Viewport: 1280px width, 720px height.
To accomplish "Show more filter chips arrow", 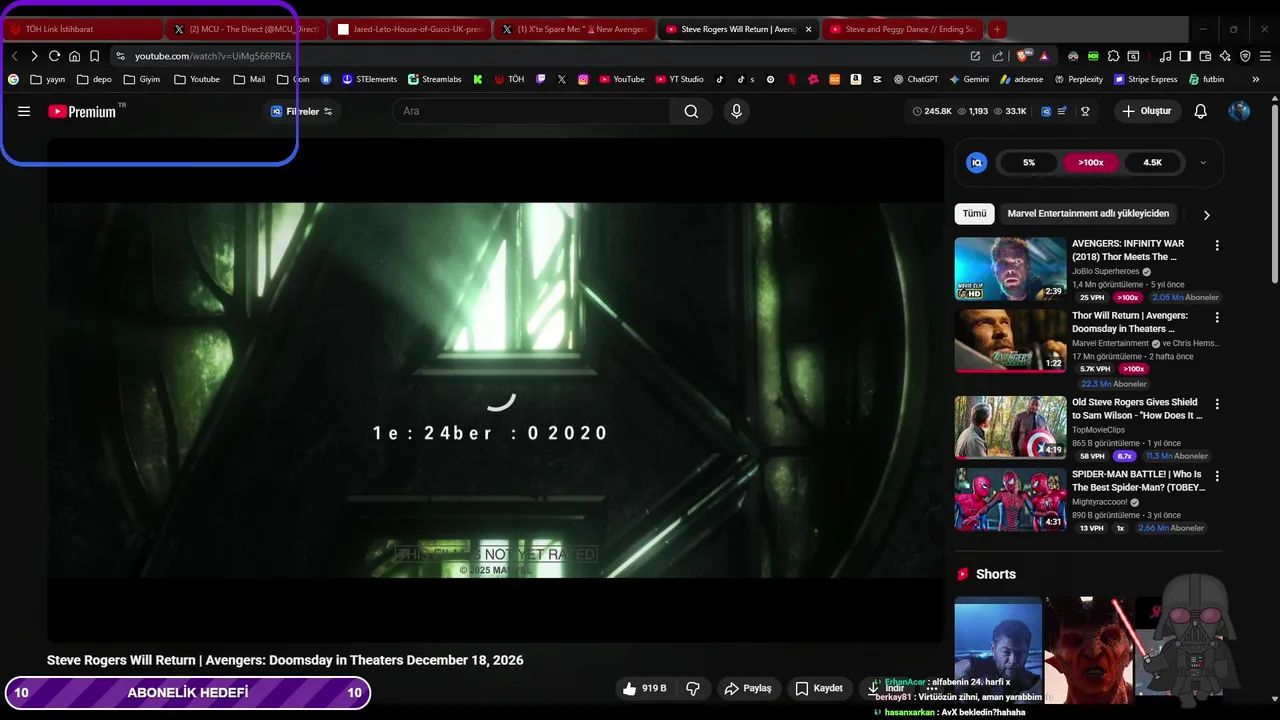I will (x=1206, y=214).
